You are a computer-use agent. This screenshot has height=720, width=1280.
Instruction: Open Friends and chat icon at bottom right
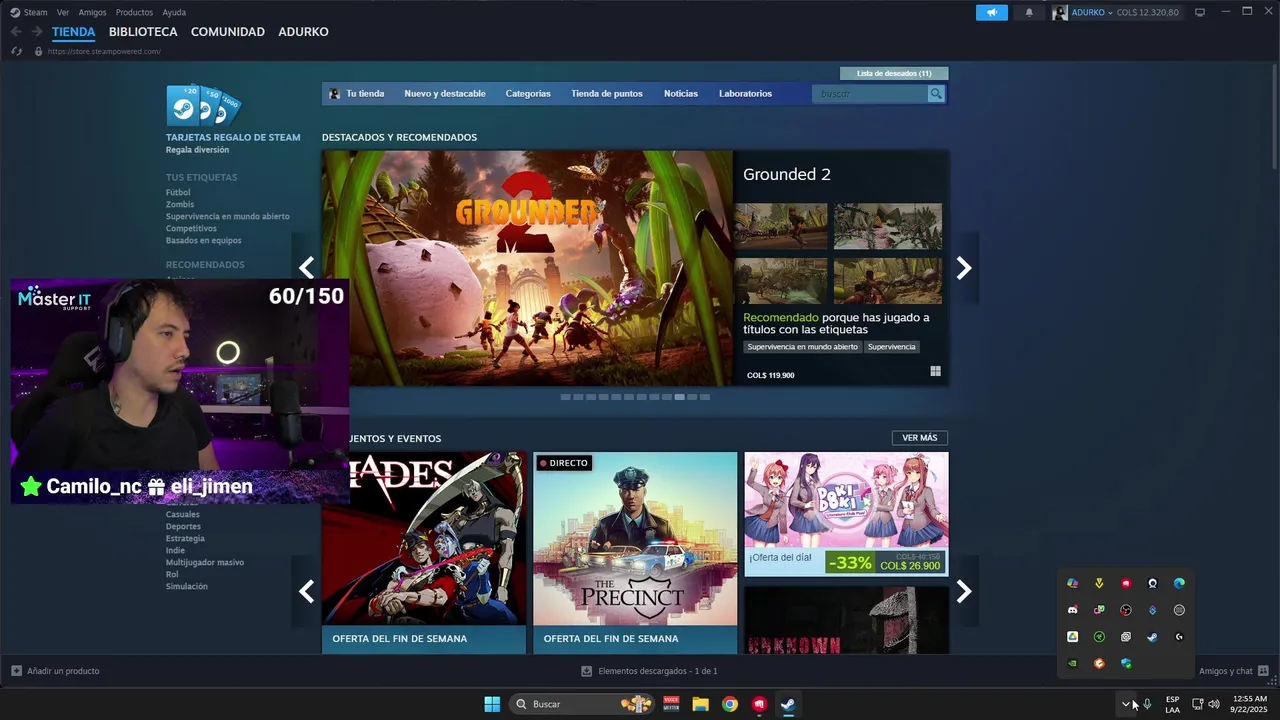point(1263,671)
